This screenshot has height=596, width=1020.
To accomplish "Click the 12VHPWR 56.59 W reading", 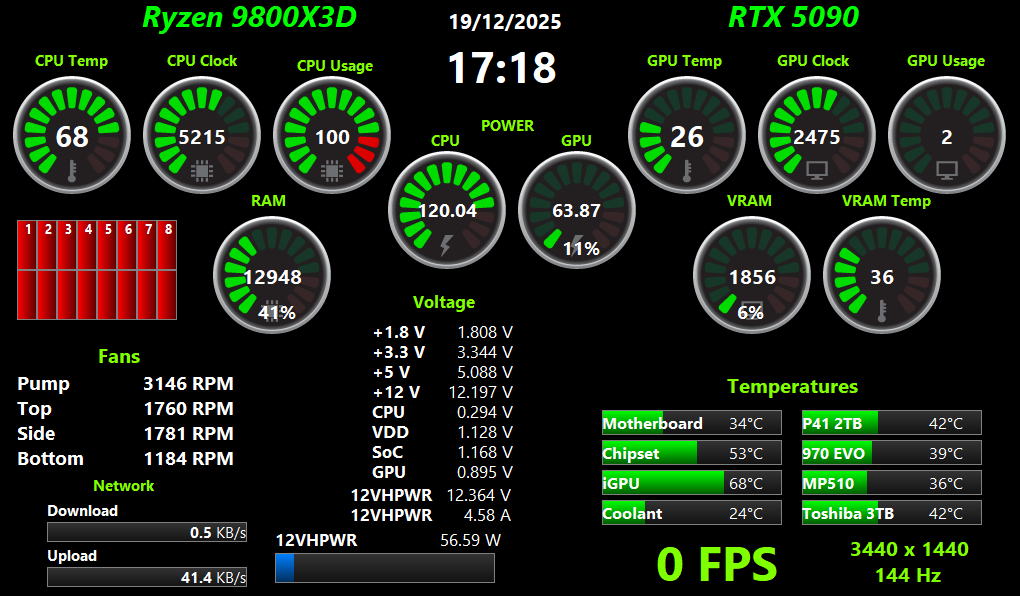I will point(470,540).
